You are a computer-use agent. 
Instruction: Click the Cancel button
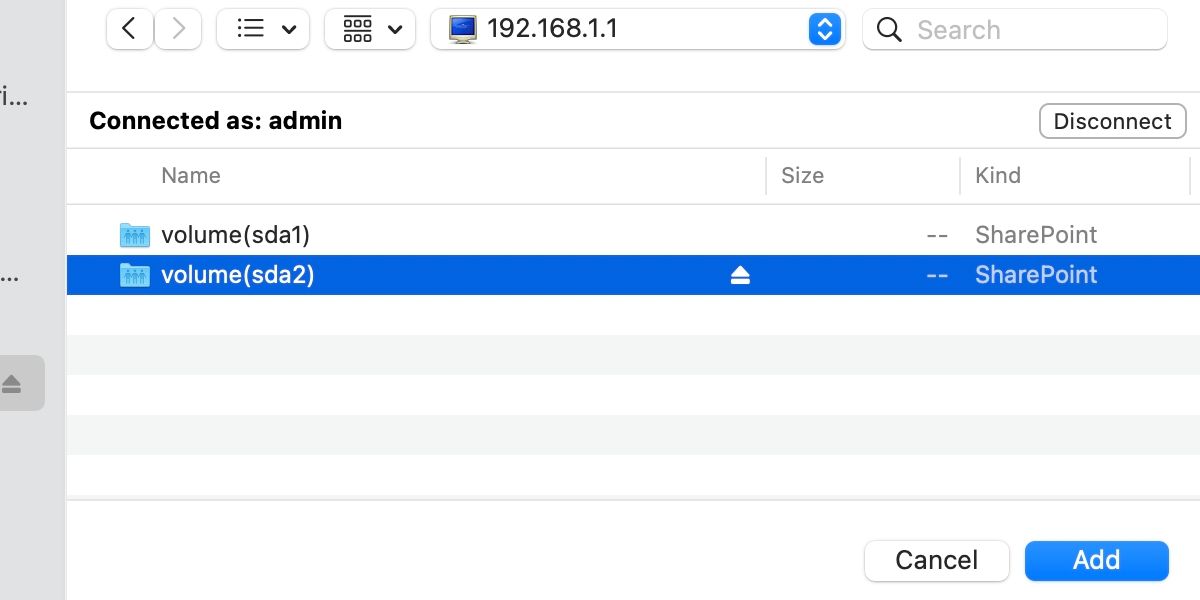936,560
